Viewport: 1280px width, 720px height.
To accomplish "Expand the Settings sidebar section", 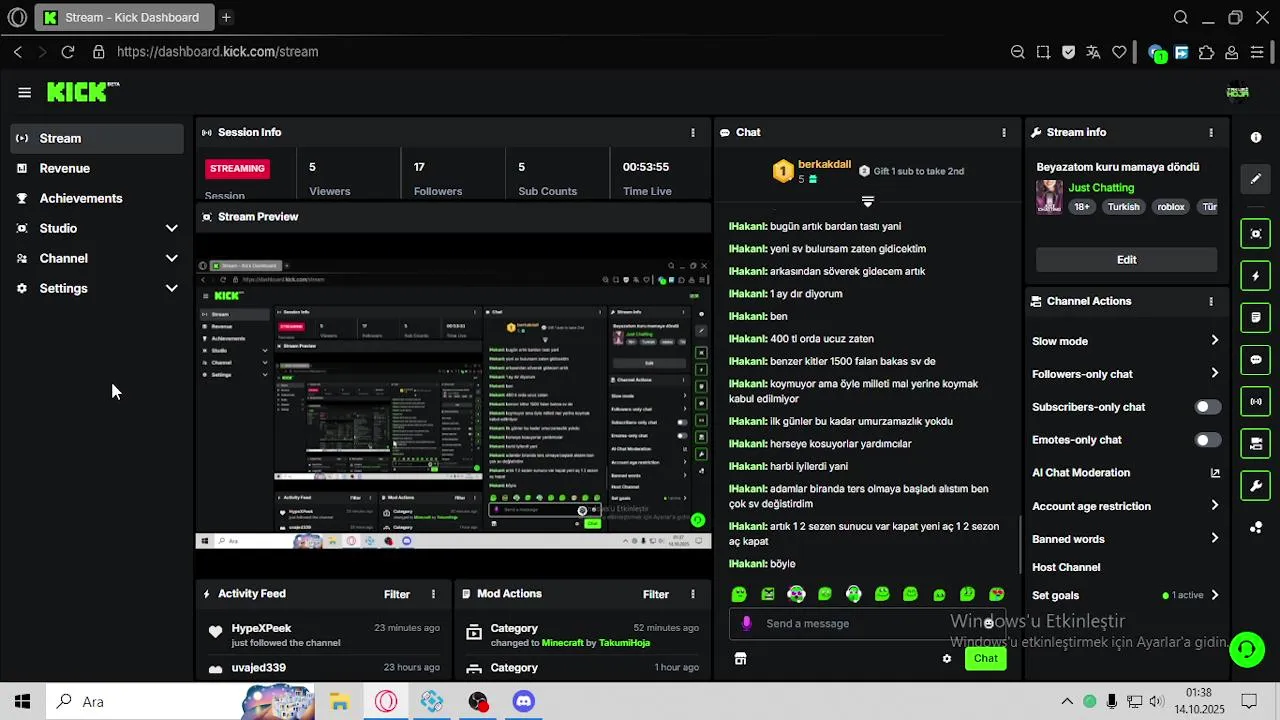I will (172, 288).
